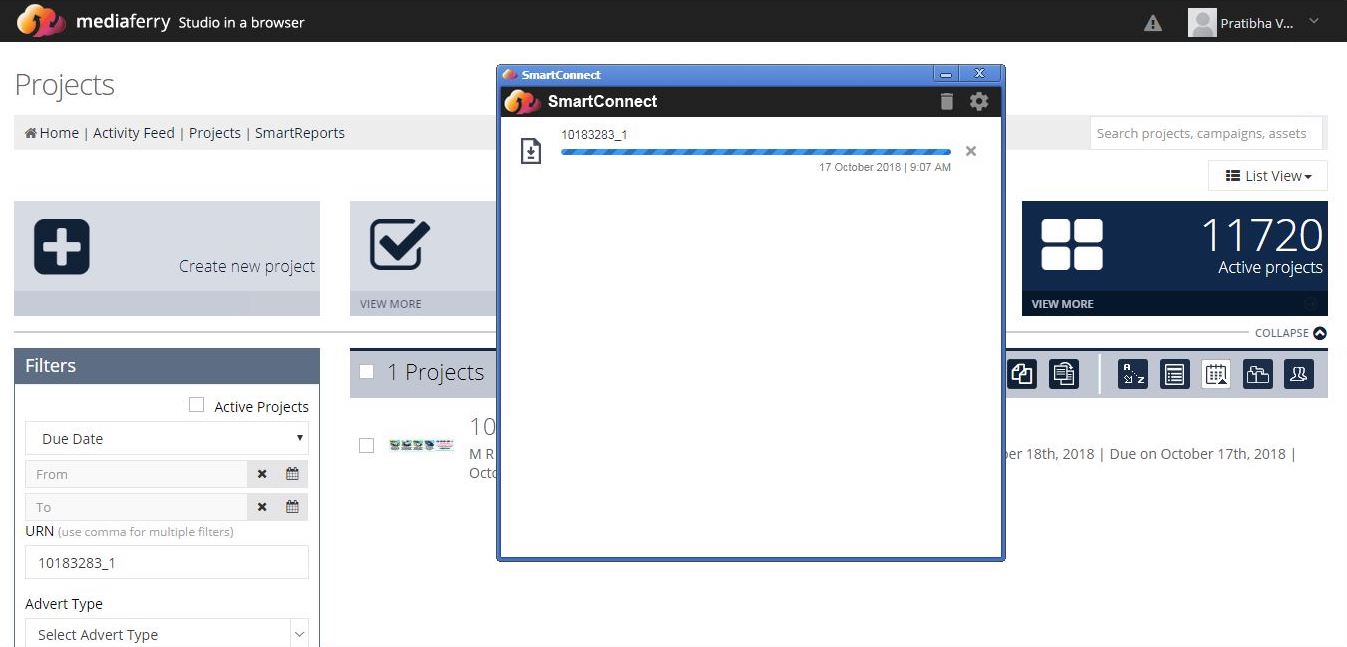Click the mediaferry cloud logo
The width and height of the screenshot is (1347, 647).
tap(41, 21)
